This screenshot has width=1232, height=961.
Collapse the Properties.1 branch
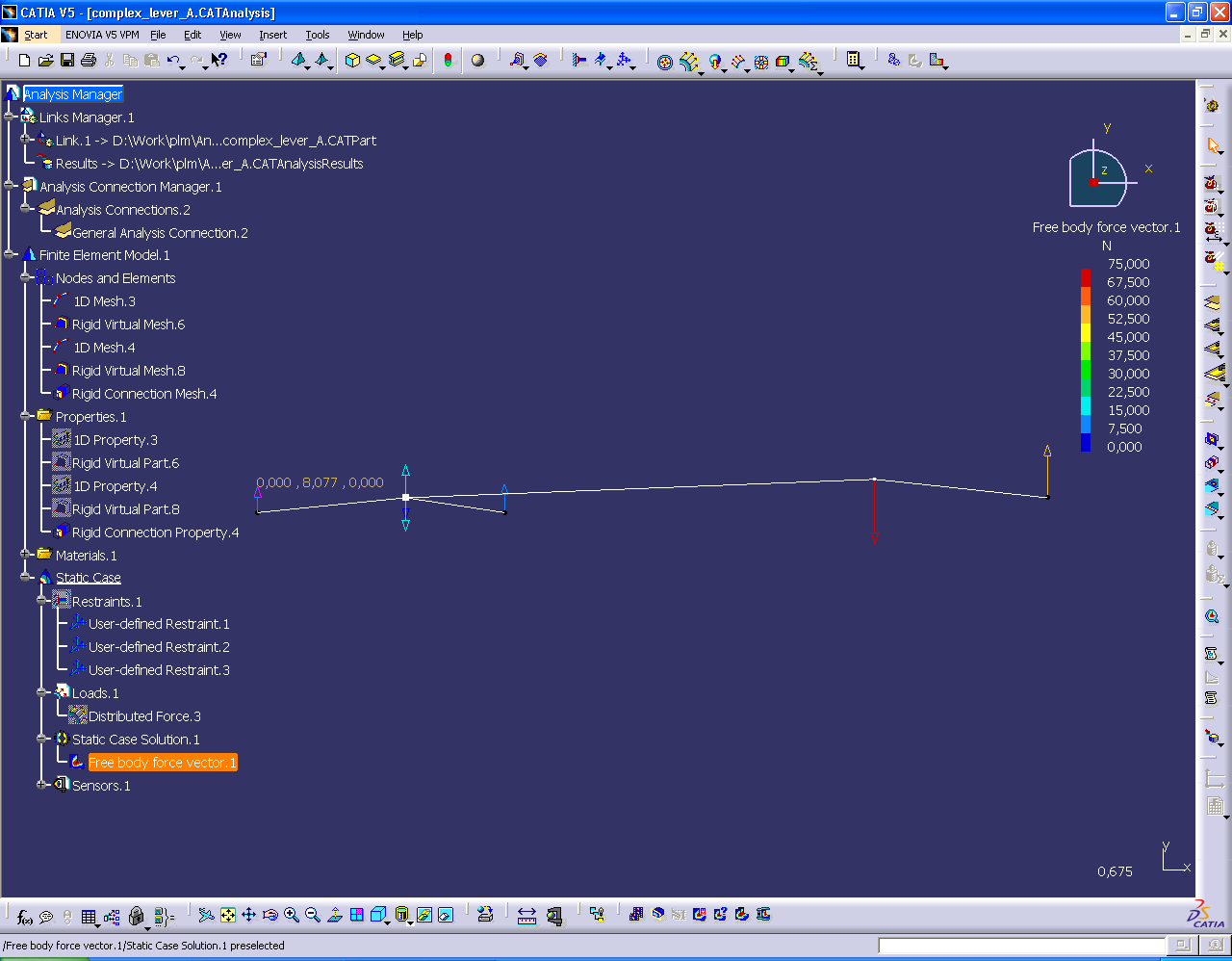click(x=26, y=417)
